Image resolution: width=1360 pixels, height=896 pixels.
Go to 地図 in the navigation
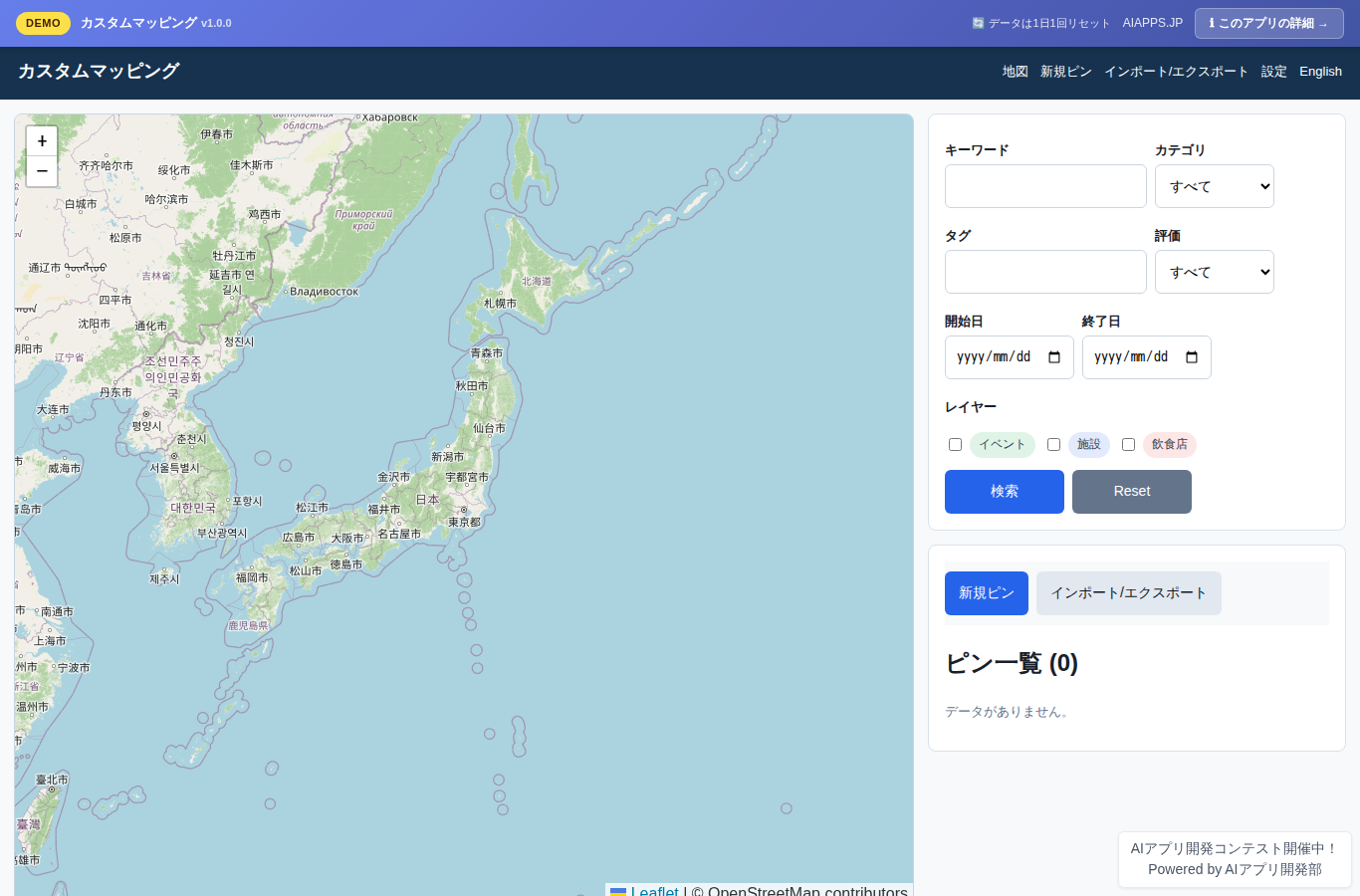tap(1016, 72)
